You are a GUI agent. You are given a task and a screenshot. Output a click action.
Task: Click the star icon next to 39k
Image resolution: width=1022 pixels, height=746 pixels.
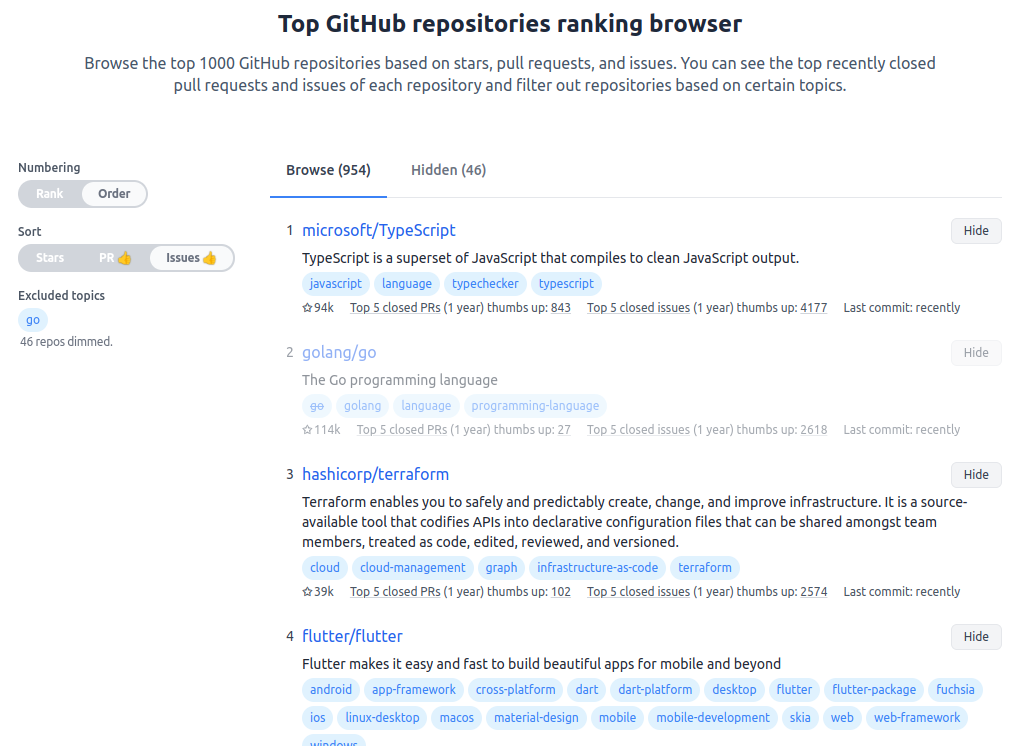click(x=308, y=592)
